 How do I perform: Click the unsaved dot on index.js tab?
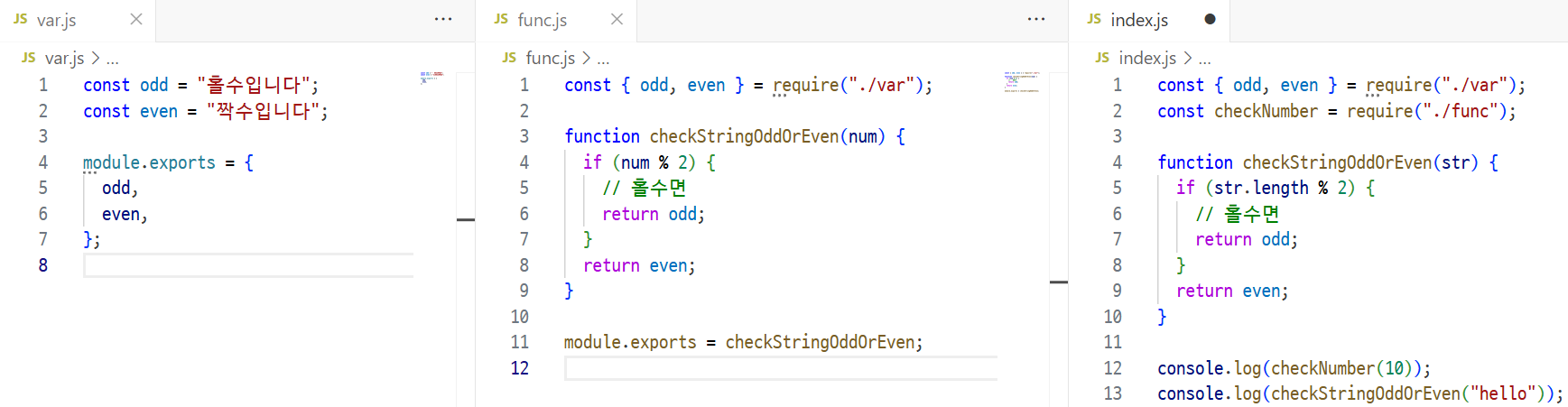coord(1210,19)
